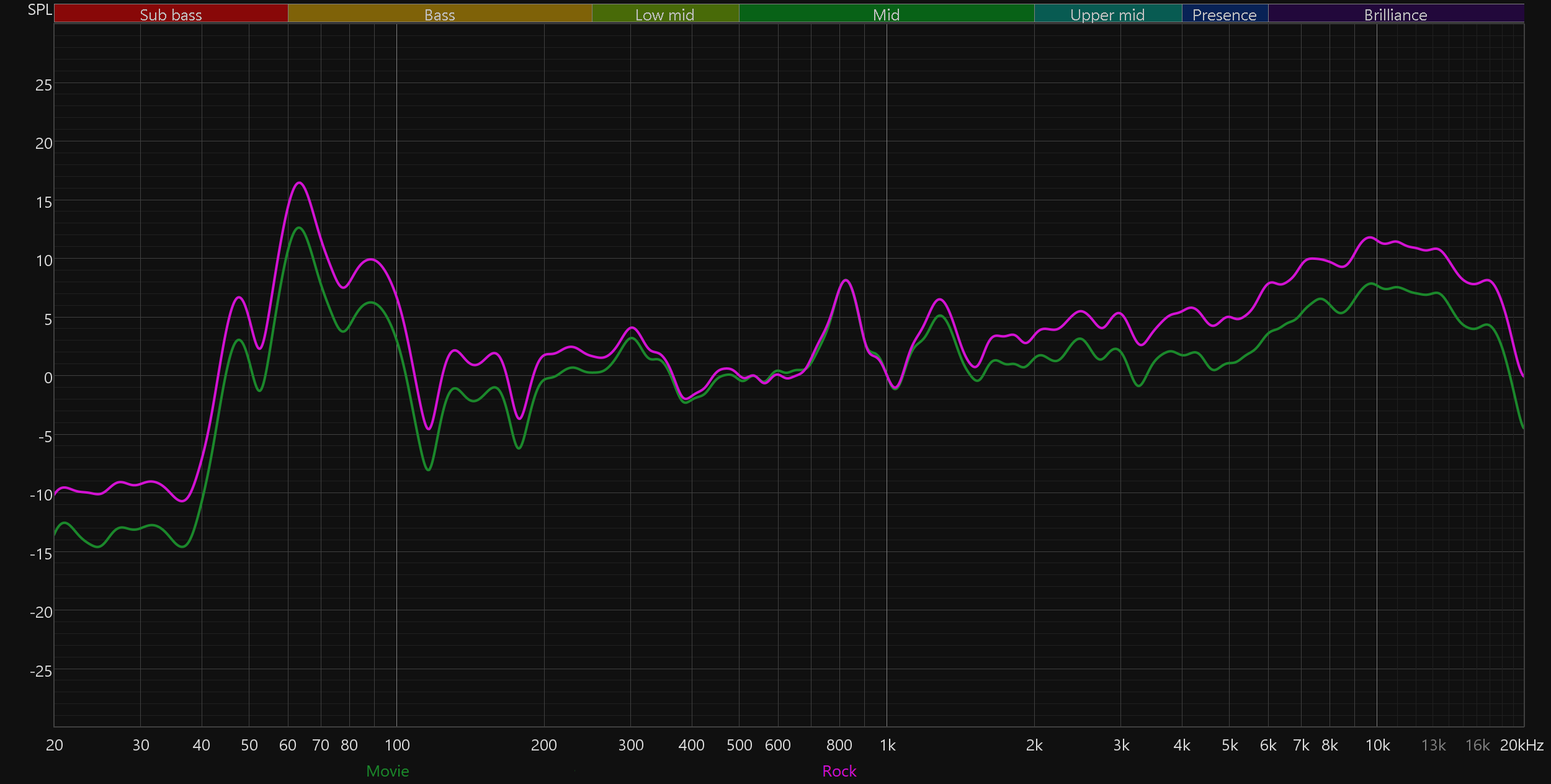1551x784 pixels.
Task: Click the 25 dB label on SPL axis
Action: click(x=43, y=85)
